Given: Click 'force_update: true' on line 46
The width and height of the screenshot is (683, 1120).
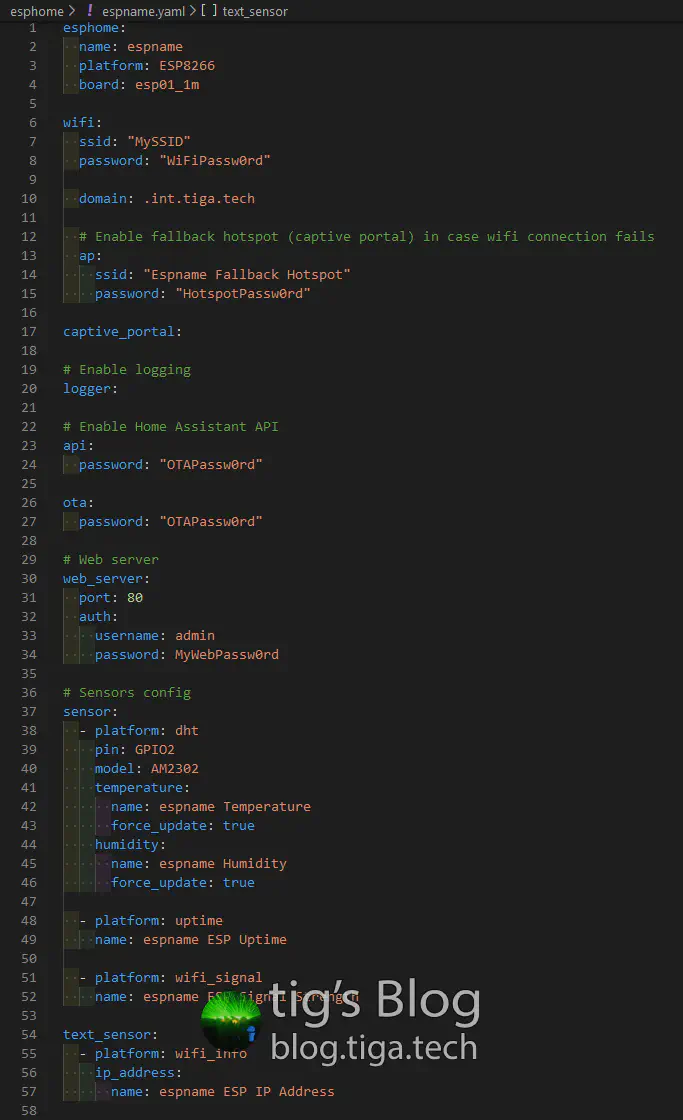Looking at the screenshot, I should click(x=183, y=883).
